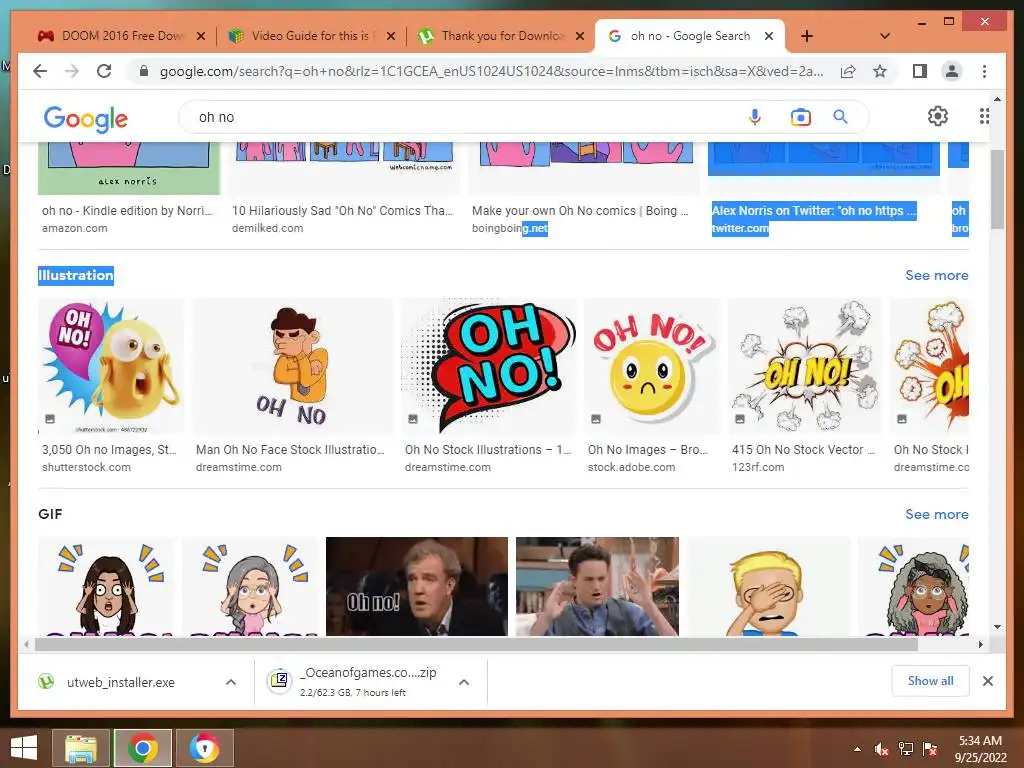Open gray-haired bitmoji woman GIF

point(250,586)
